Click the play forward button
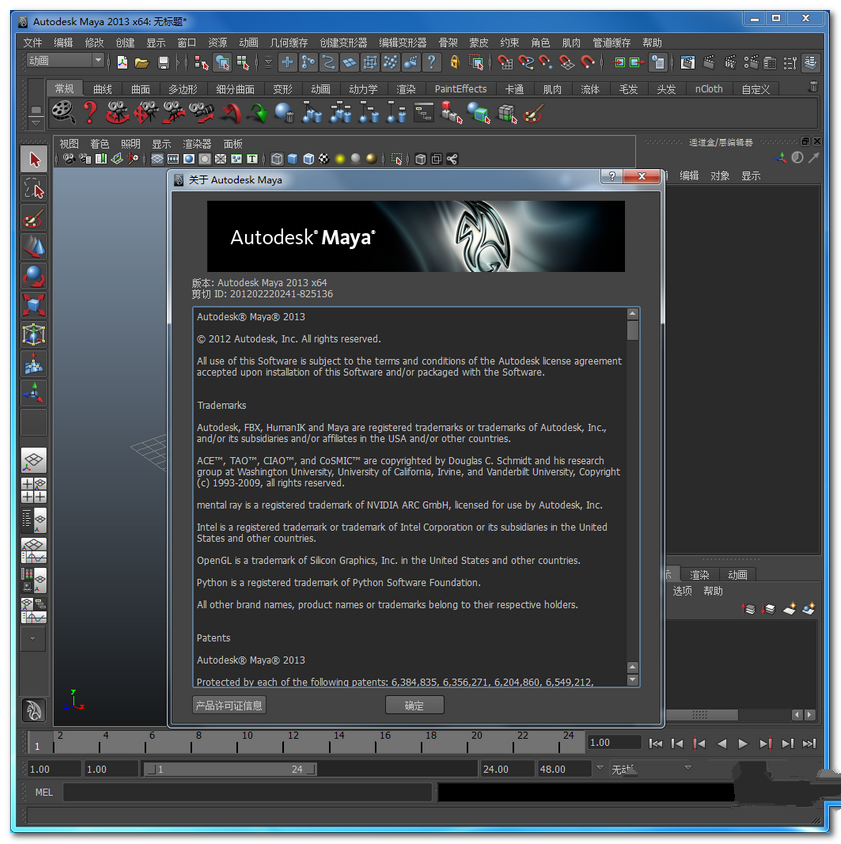The width and height of the screenshot is (841, 844). pyautogui.click(x=743, y=743)
